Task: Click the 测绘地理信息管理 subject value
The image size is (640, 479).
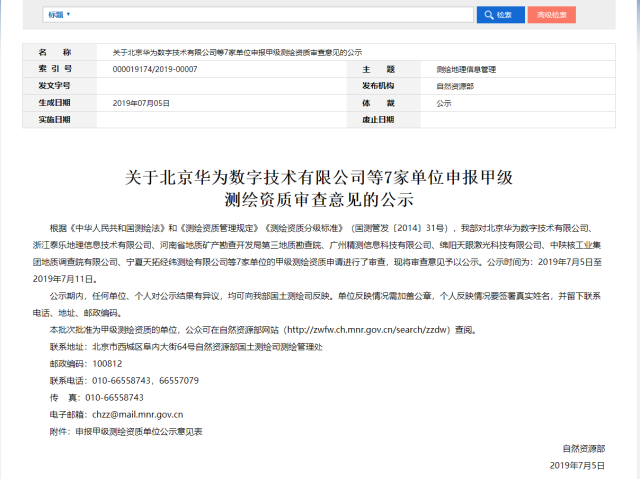Action: point(466,69)
